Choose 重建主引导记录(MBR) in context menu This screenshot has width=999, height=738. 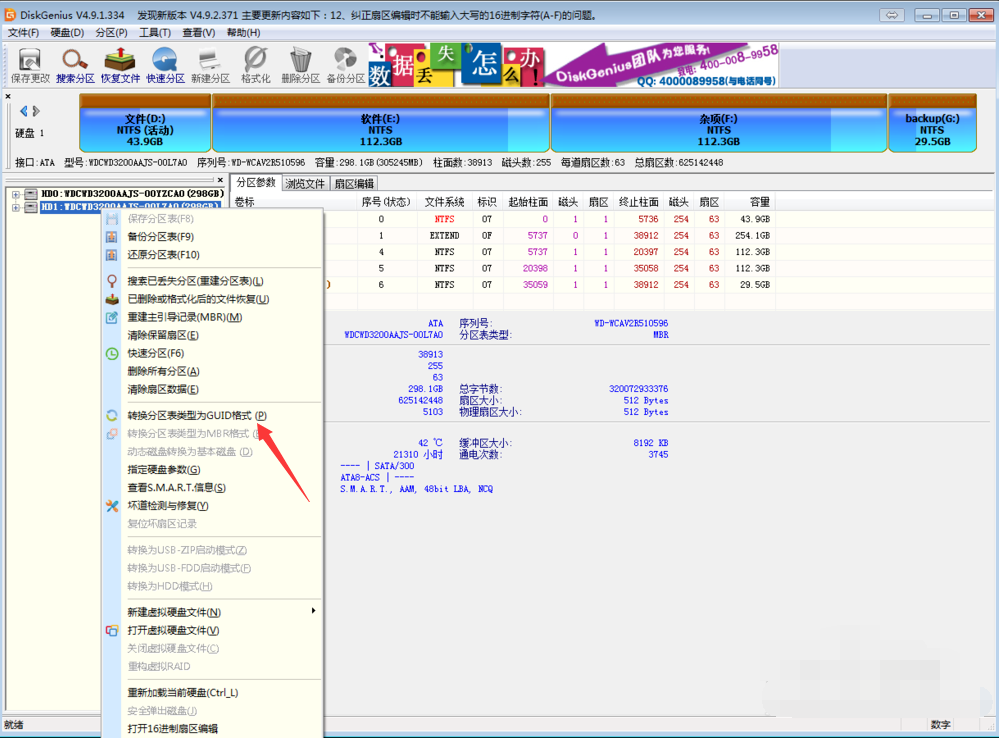184,317
